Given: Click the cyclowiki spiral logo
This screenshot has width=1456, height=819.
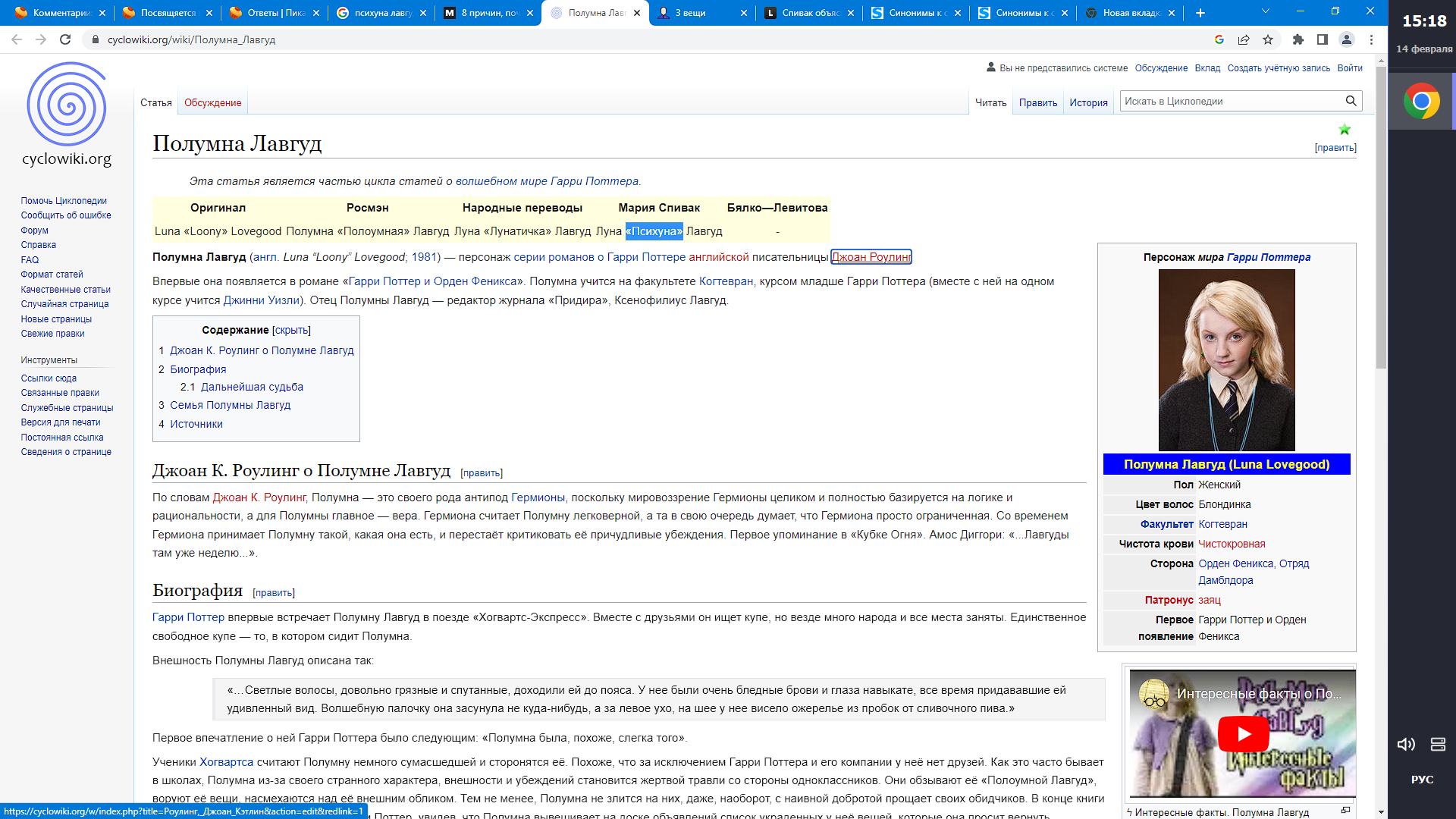Looking at the screenshot, I should click(67, 105).
